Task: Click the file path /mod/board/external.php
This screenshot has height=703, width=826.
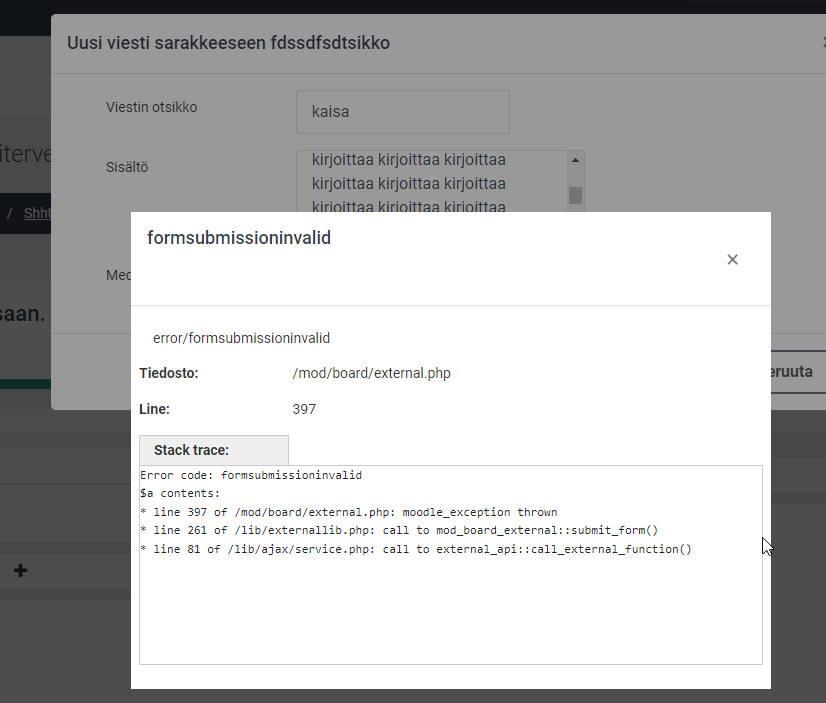Action: tap(370, 373)
